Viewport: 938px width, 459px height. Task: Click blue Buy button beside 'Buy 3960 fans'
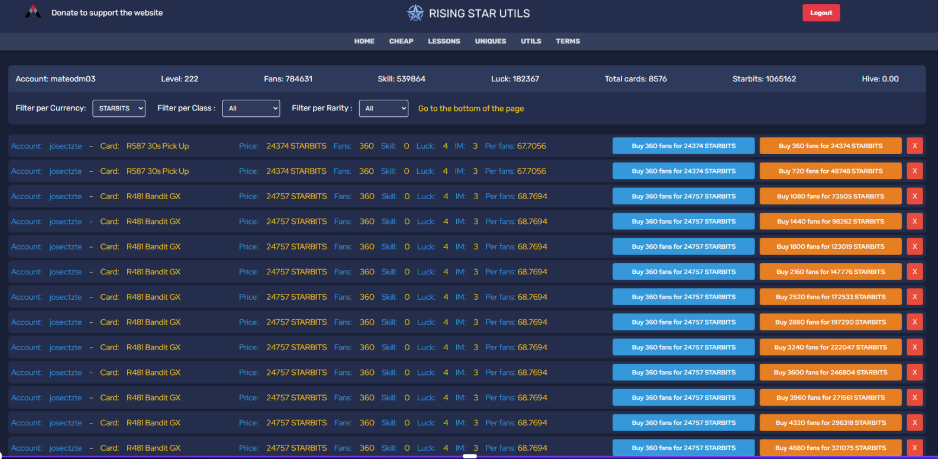click(683, 397)
